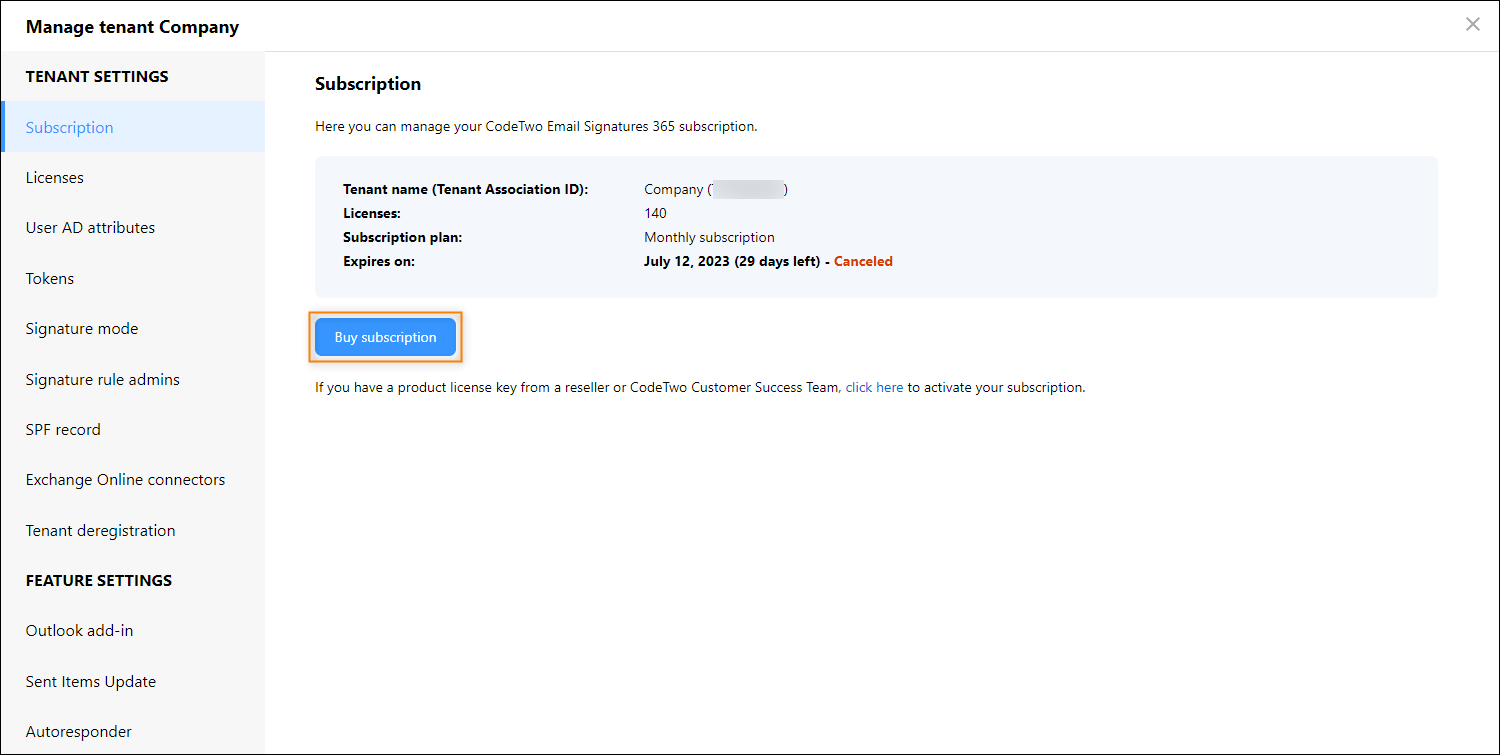This screenshot has width=1500, height=755.
Task: Click the TENANT SETTINGS section header
Action: 97,76
